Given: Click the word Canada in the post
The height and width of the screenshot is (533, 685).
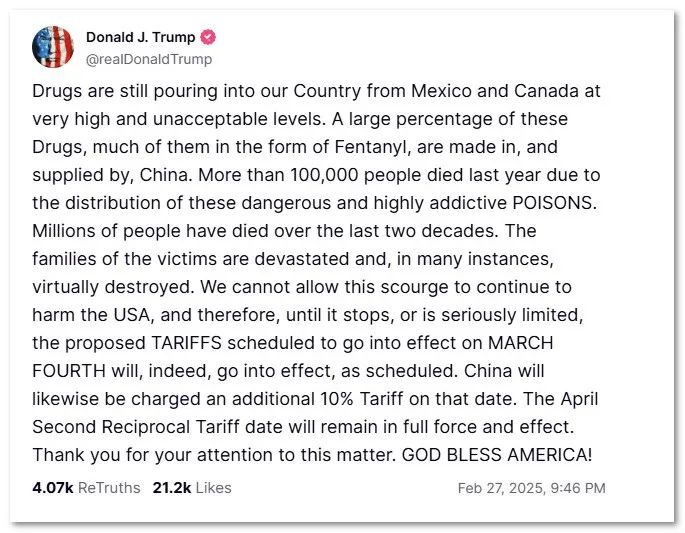Looking at the screenshot, I should point(547,91).
